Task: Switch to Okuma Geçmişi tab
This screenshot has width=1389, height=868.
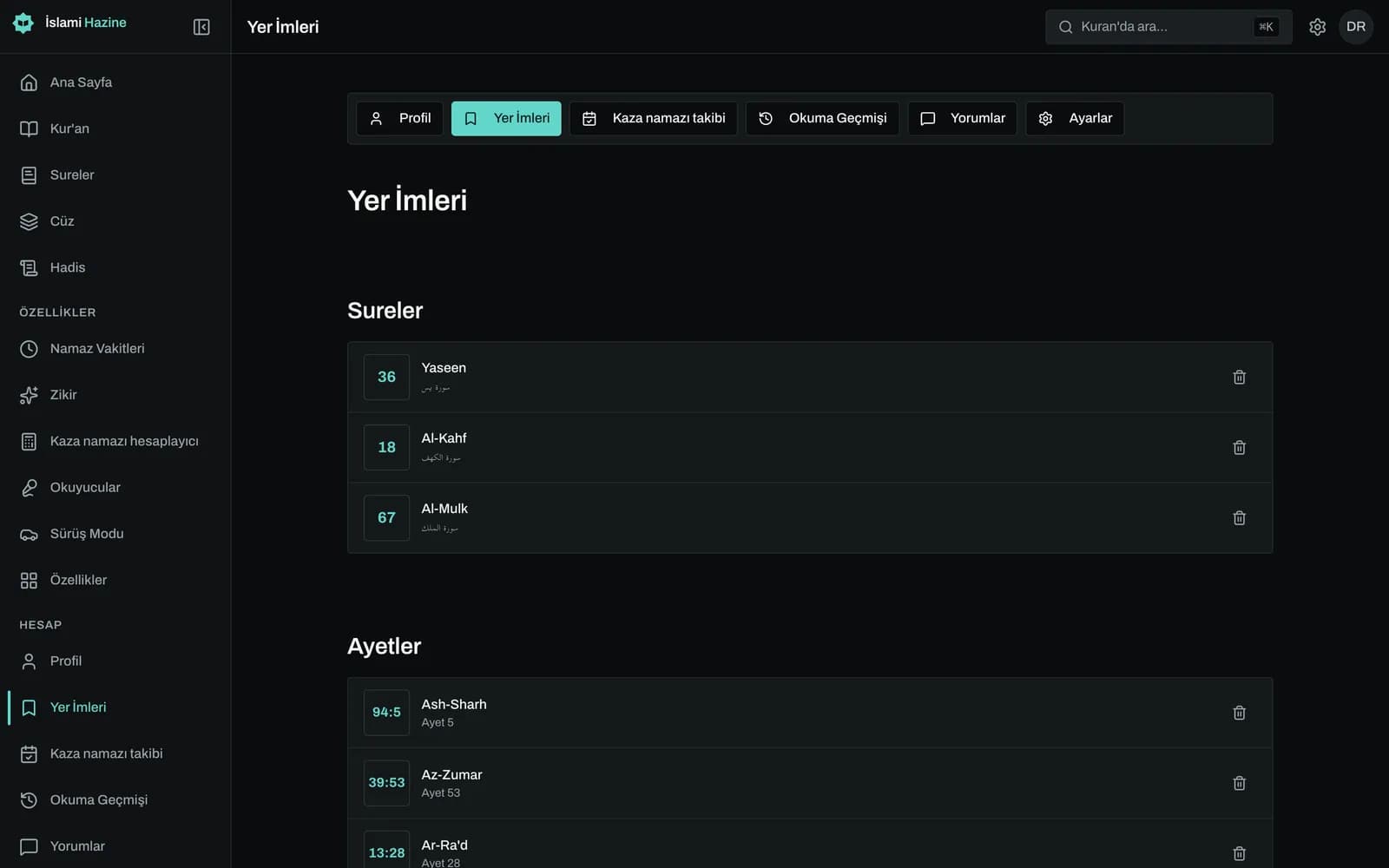Action: pos(822,118)
